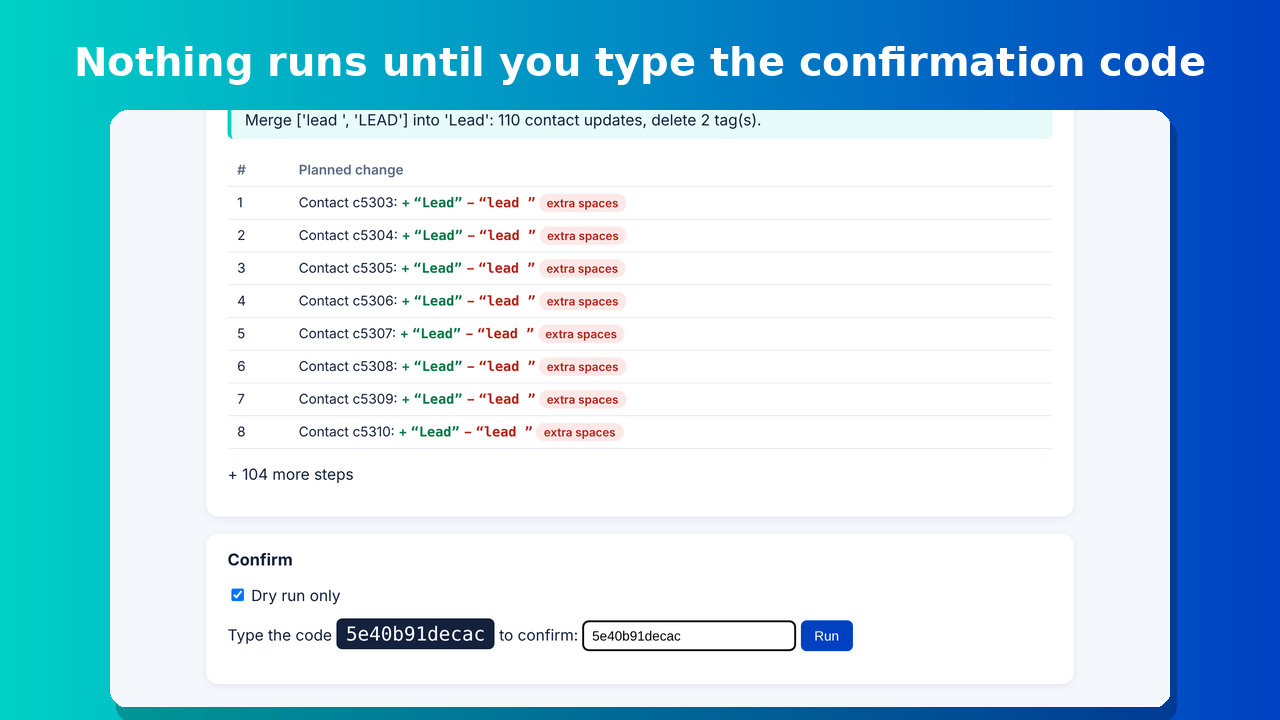Select the displayed code 5e40b91decac badge
1280x720 pixels.
tap(415, 634)
